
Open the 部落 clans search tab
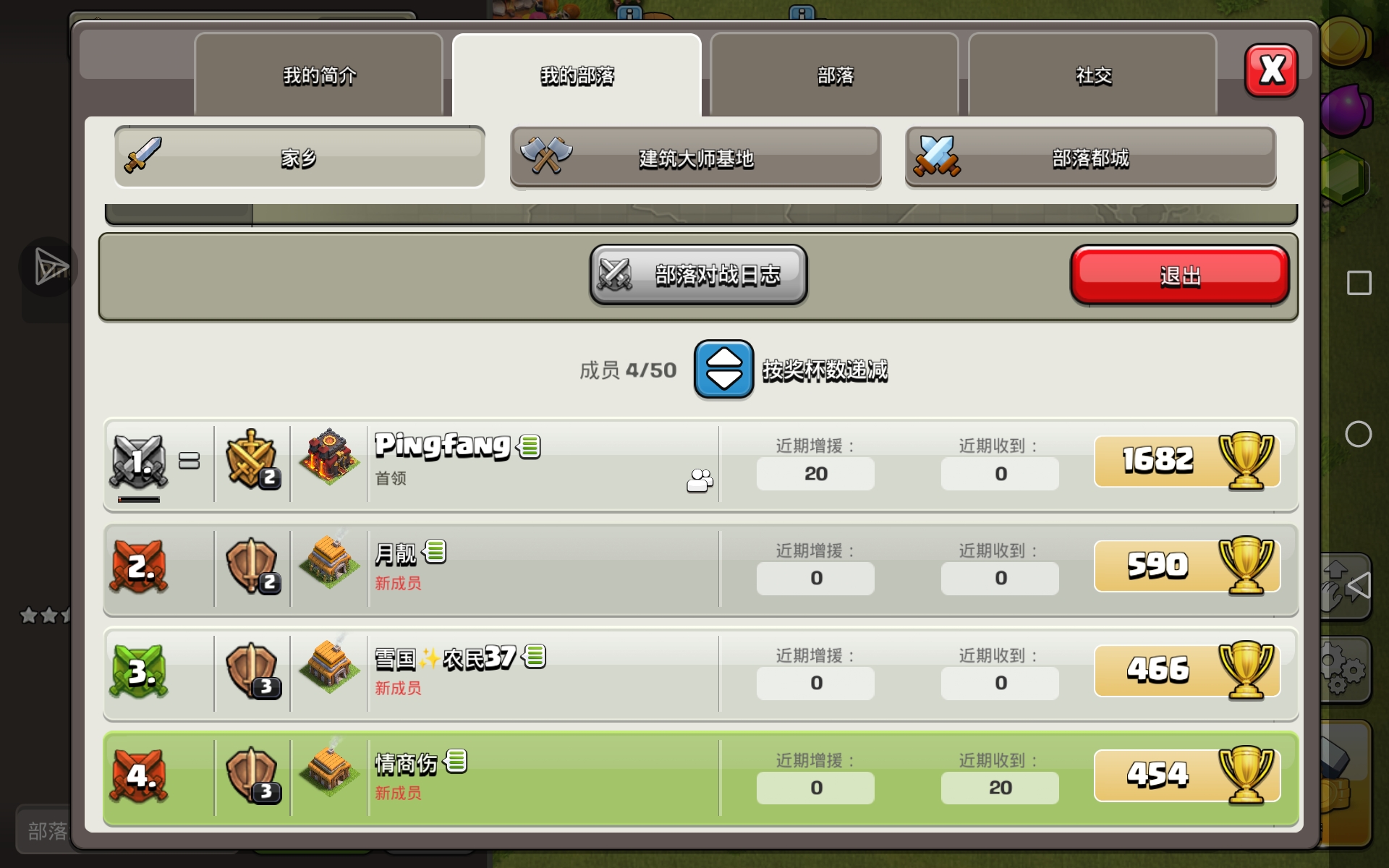(x=835, y=75)
